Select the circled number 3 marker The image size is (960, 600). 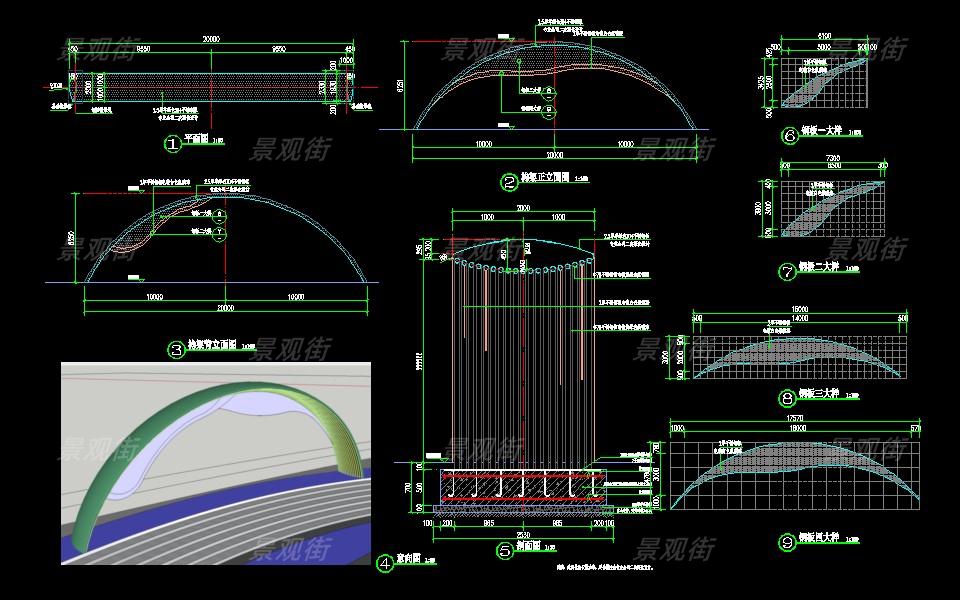[176, 350]
